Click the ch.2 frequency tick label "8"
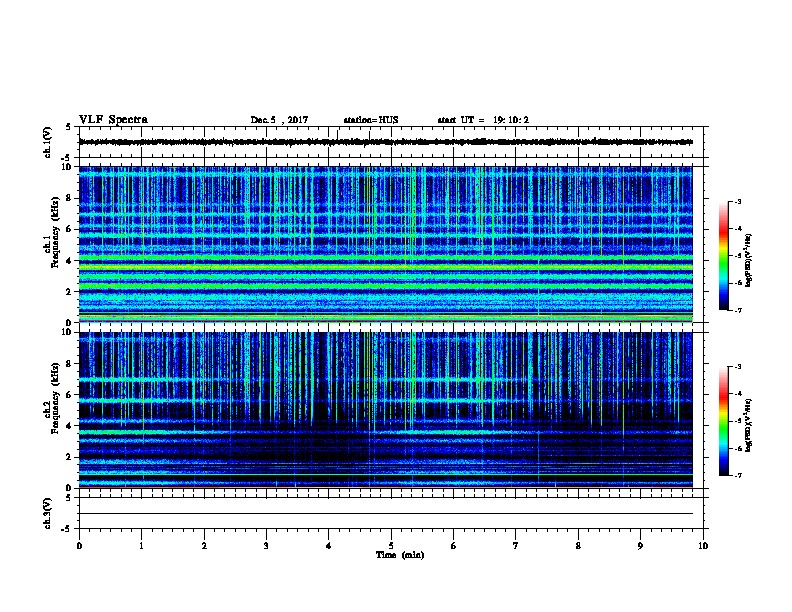 [x=69, y=364]
